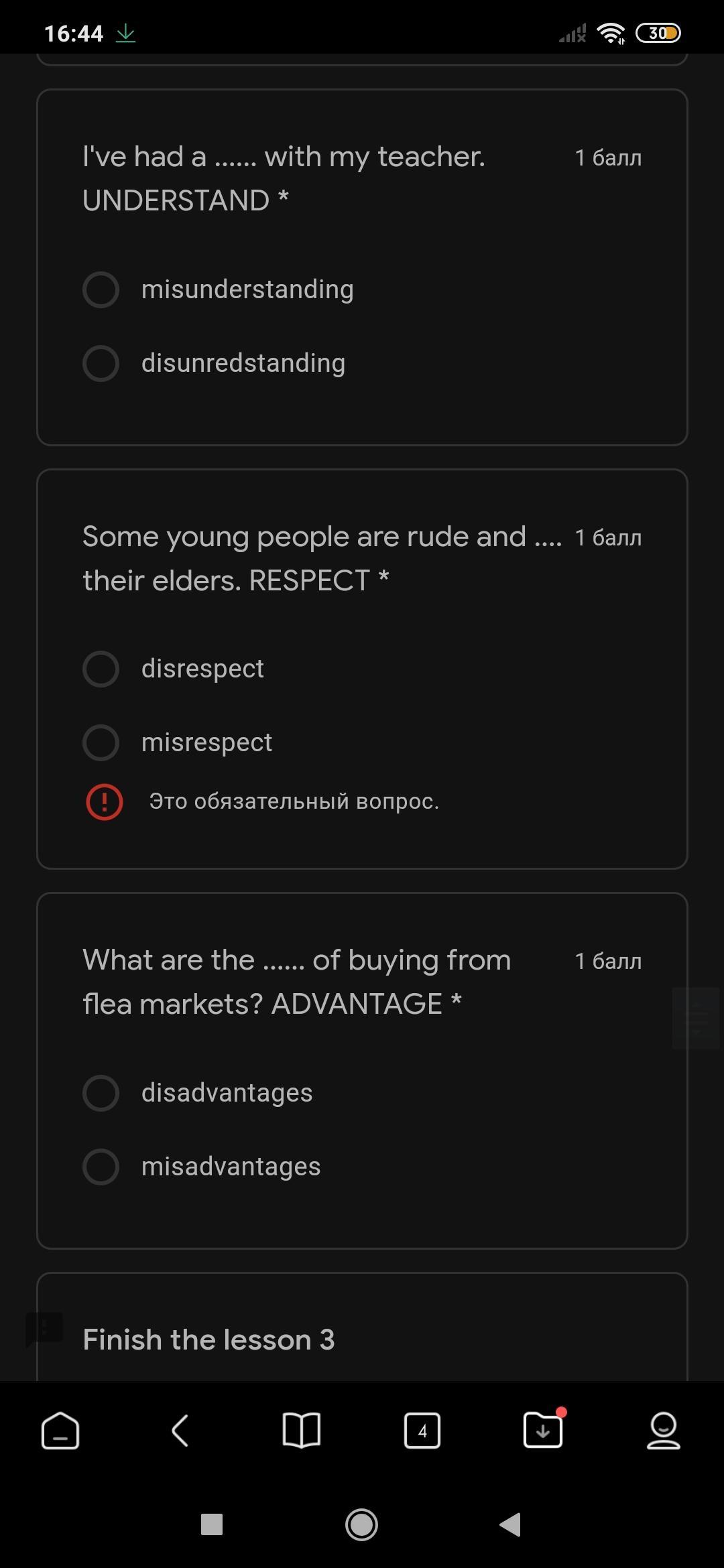This screenshot has width=724, height=1568.
Task: Open the user profile icon
Action: click(x=663, y=1431)
